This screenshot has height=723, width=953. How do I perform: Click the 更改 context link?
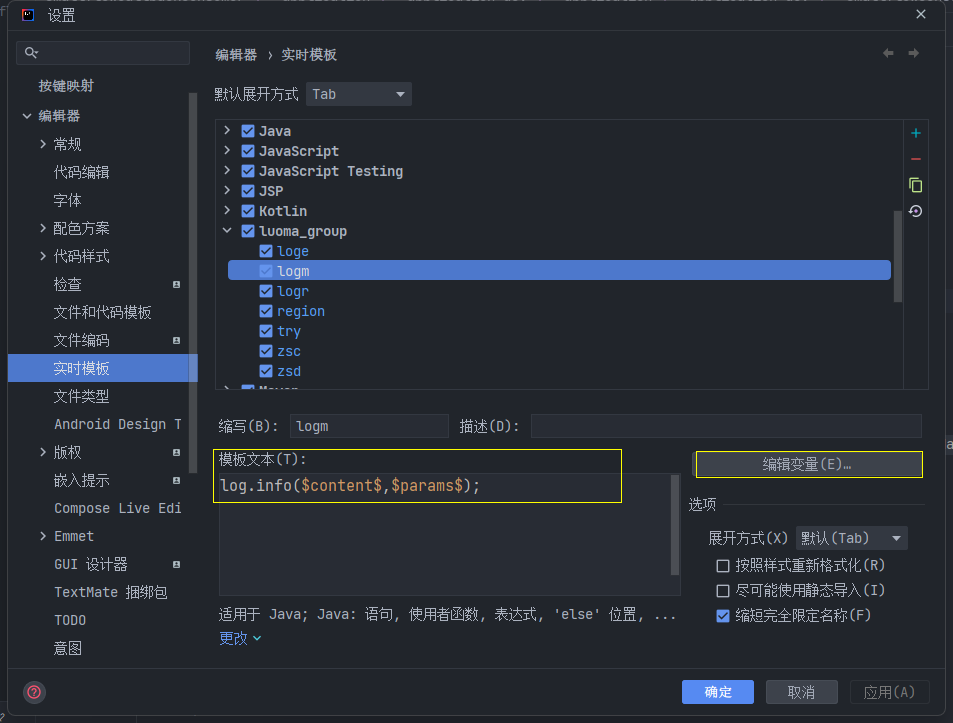pos(239,638)
